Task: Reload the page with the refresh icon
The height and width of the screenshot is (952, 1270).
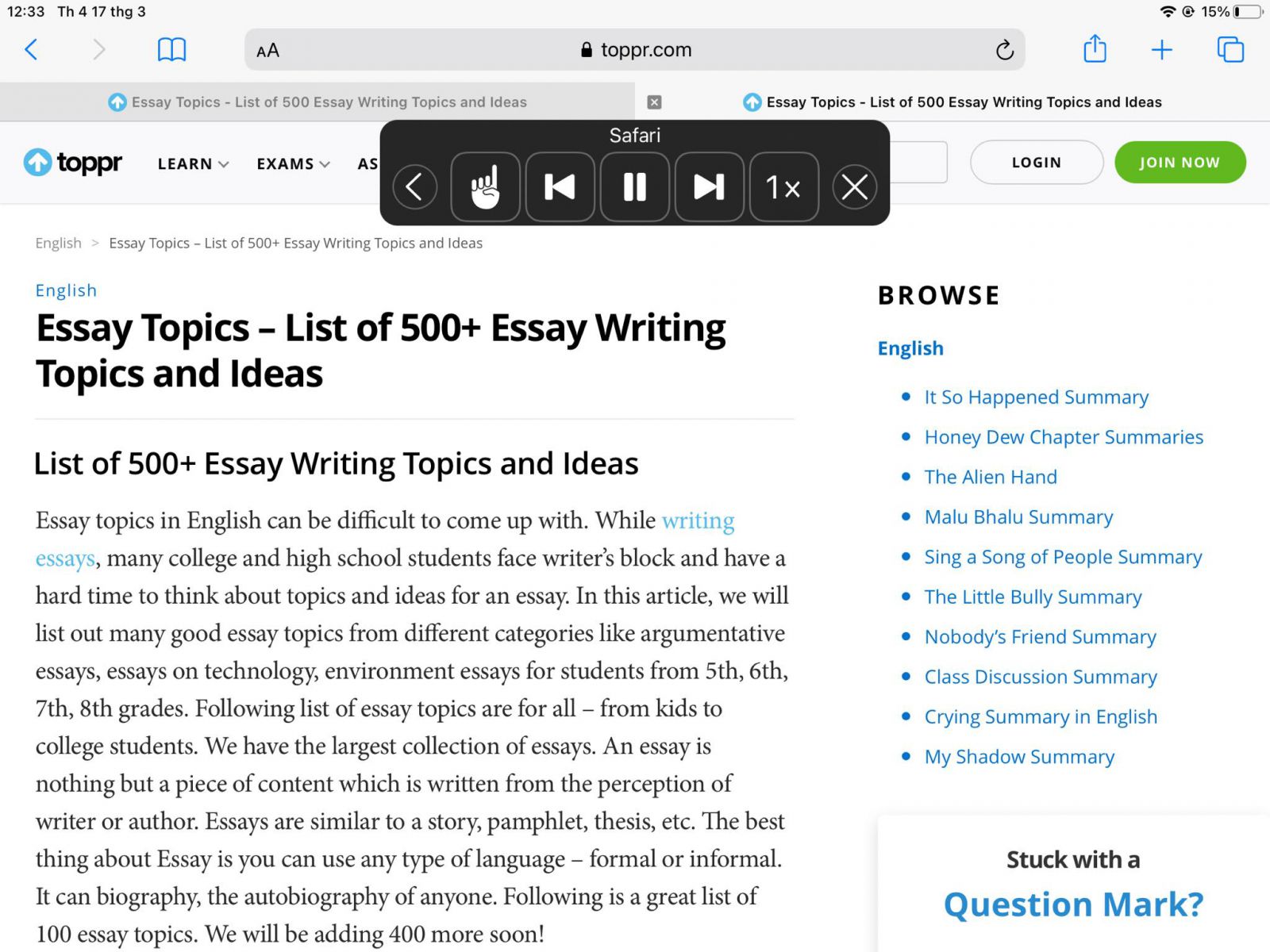Action: coord(1004,50)
